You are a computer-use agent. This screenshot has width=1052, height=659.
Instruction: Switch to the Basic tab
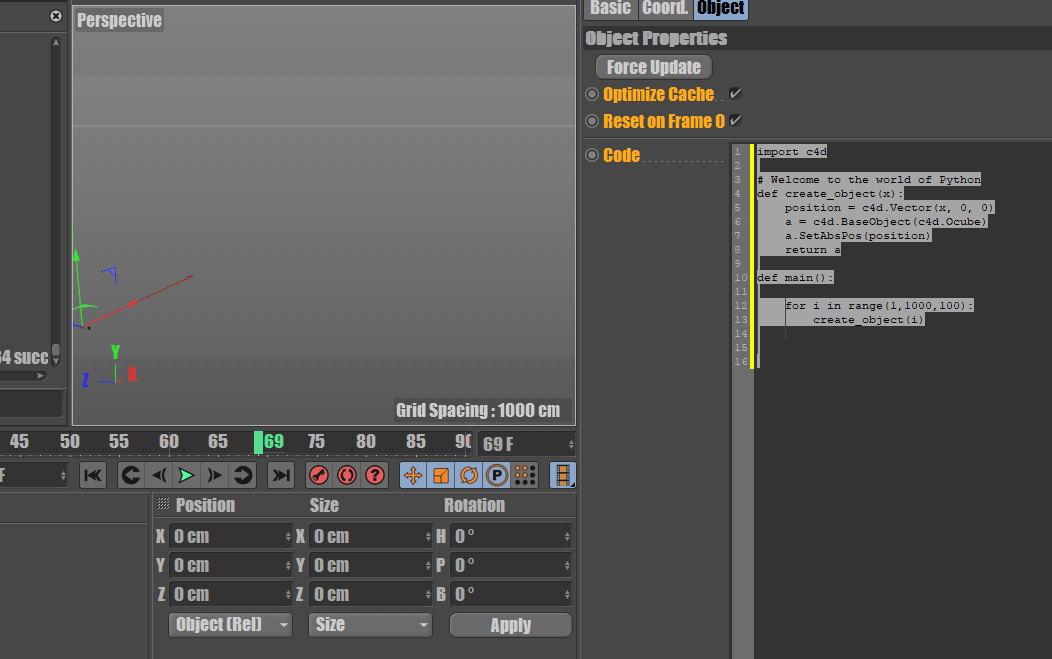point(610,8)
